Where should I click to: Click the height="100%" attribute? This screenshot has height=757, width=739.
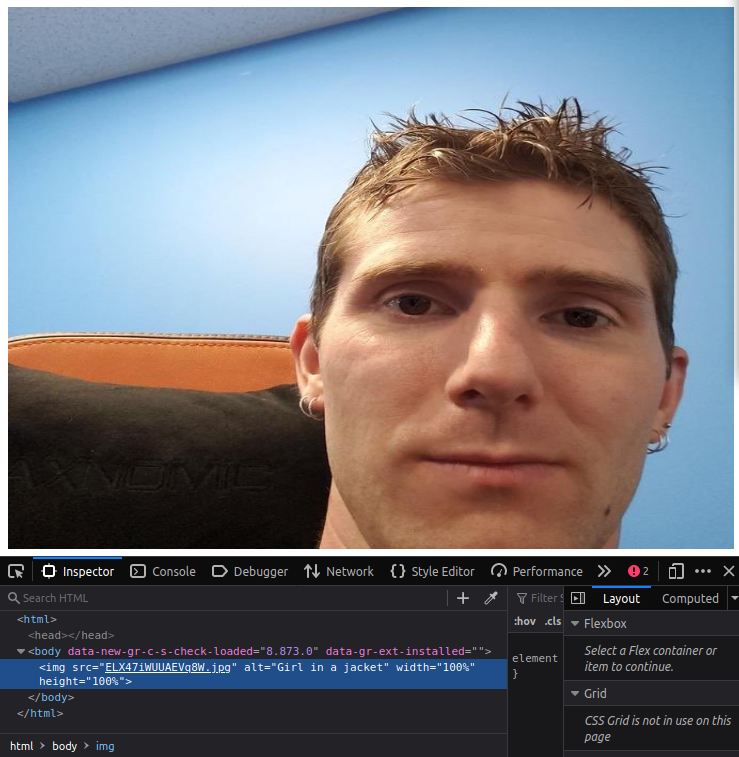82,681
